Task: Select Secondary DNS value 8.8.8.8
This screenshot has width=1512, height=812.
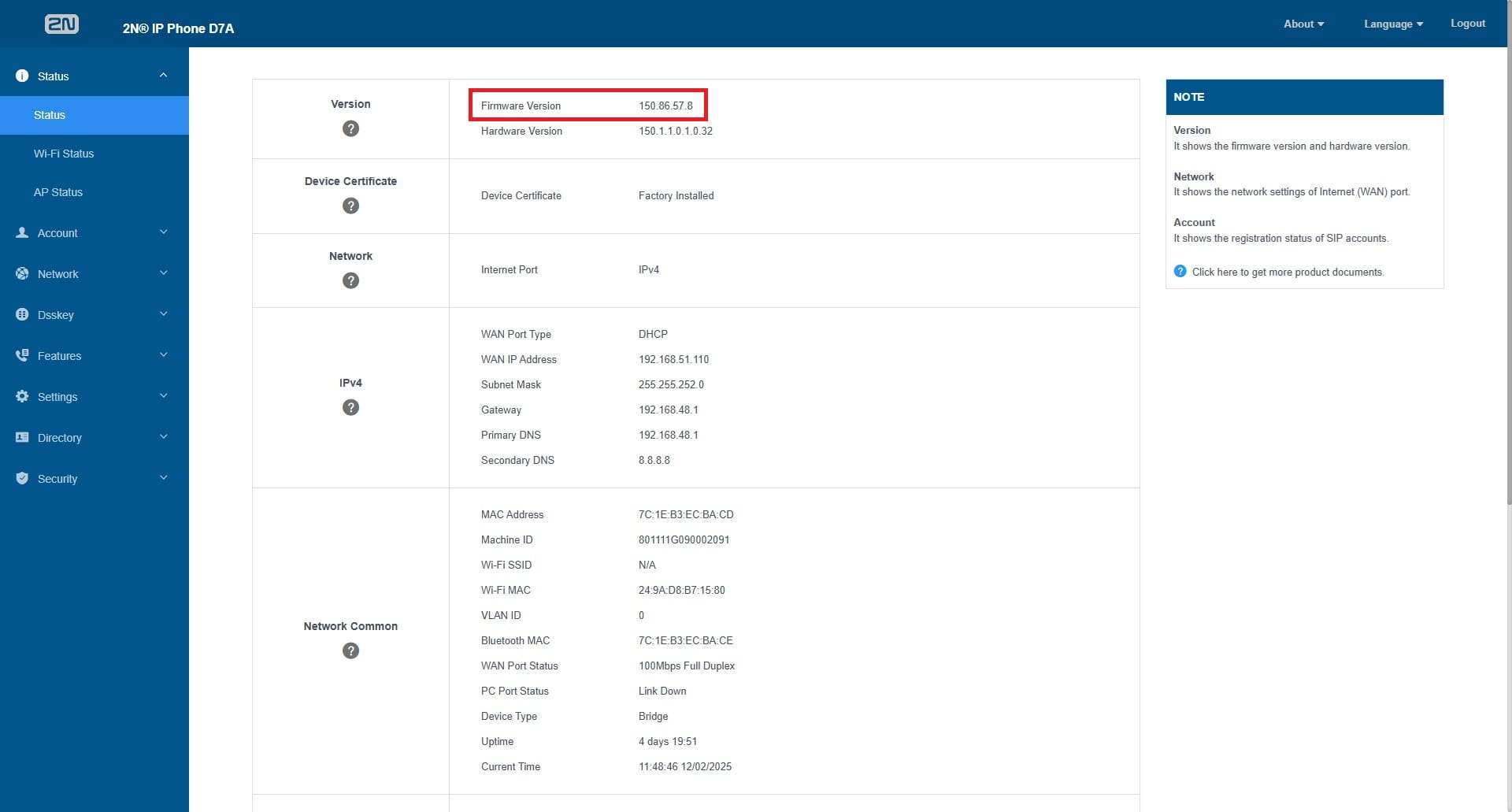Action: 654,460
